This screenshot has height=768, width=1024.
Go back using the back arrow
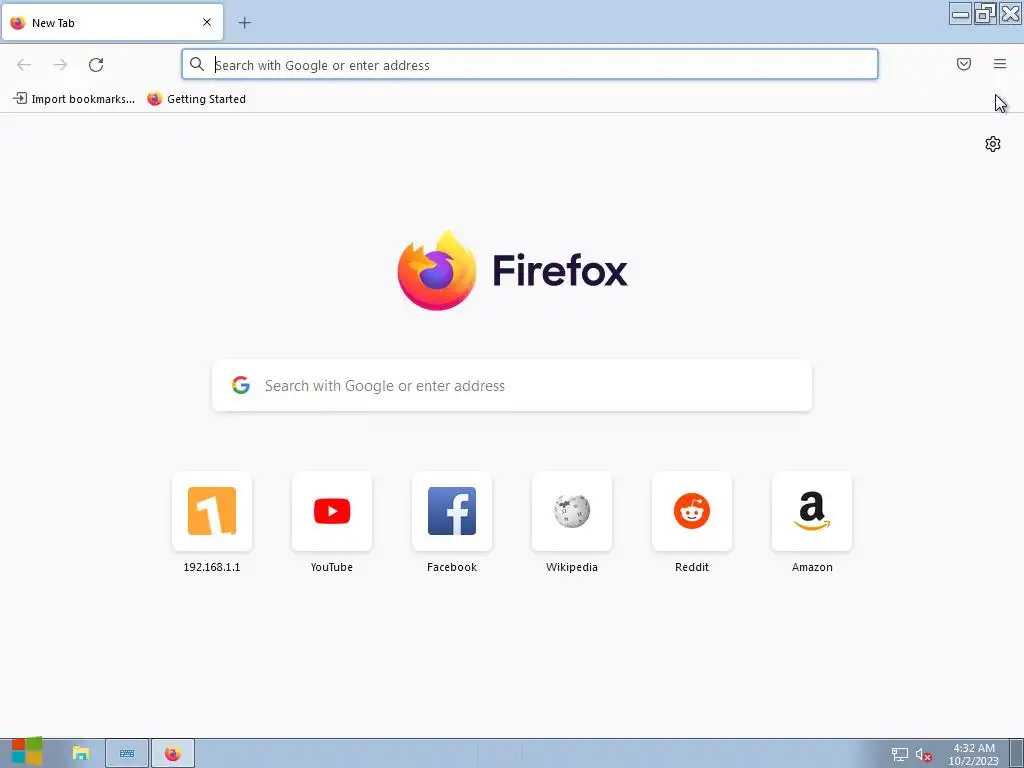tap(24, 65)
